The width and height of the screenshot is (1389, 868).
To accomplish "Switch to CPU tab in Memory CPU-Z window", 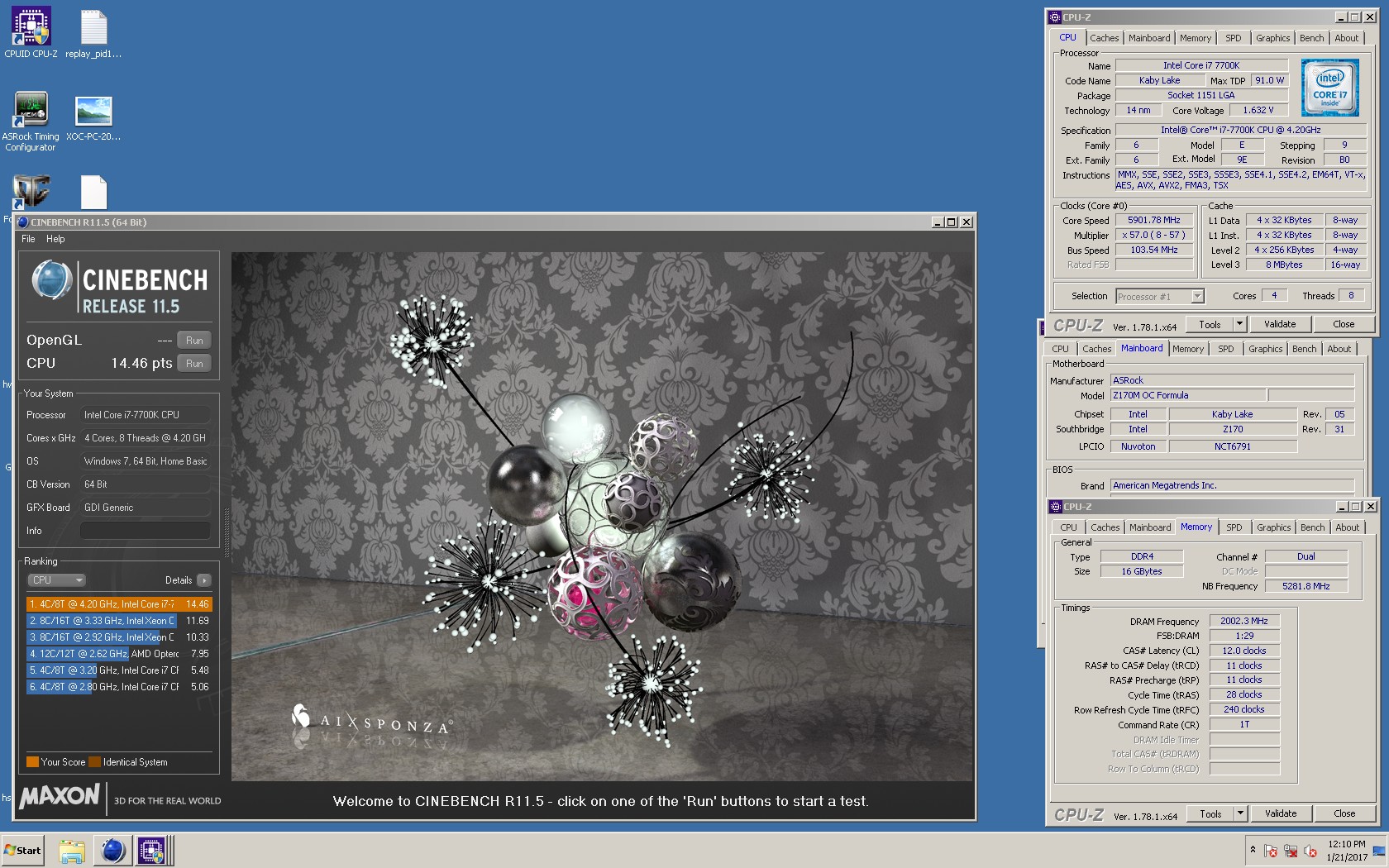I will [x=1068, y=527].
